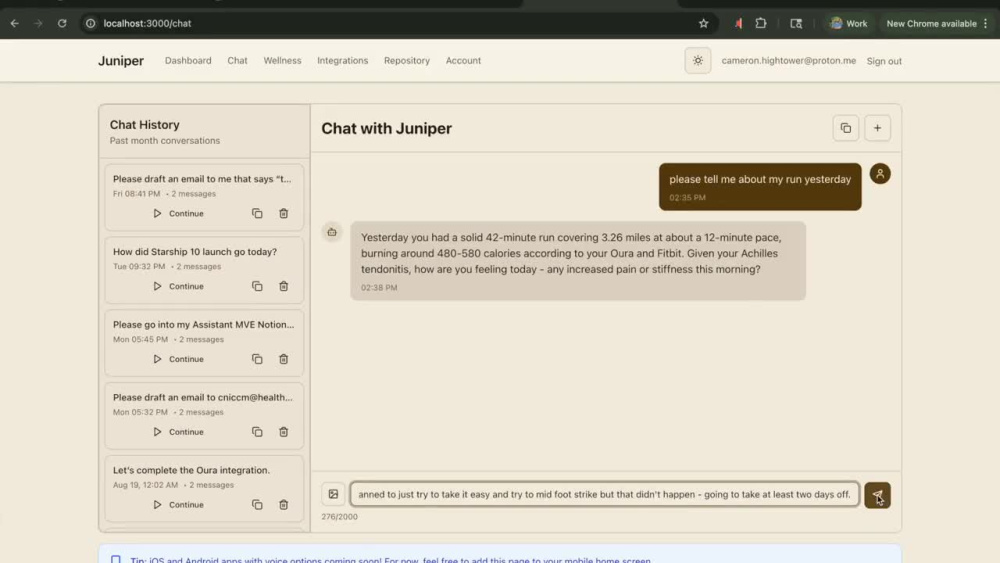Delete the Assistant MVE Notion chat
The image size is (1000, 563).
coord(284,359)
